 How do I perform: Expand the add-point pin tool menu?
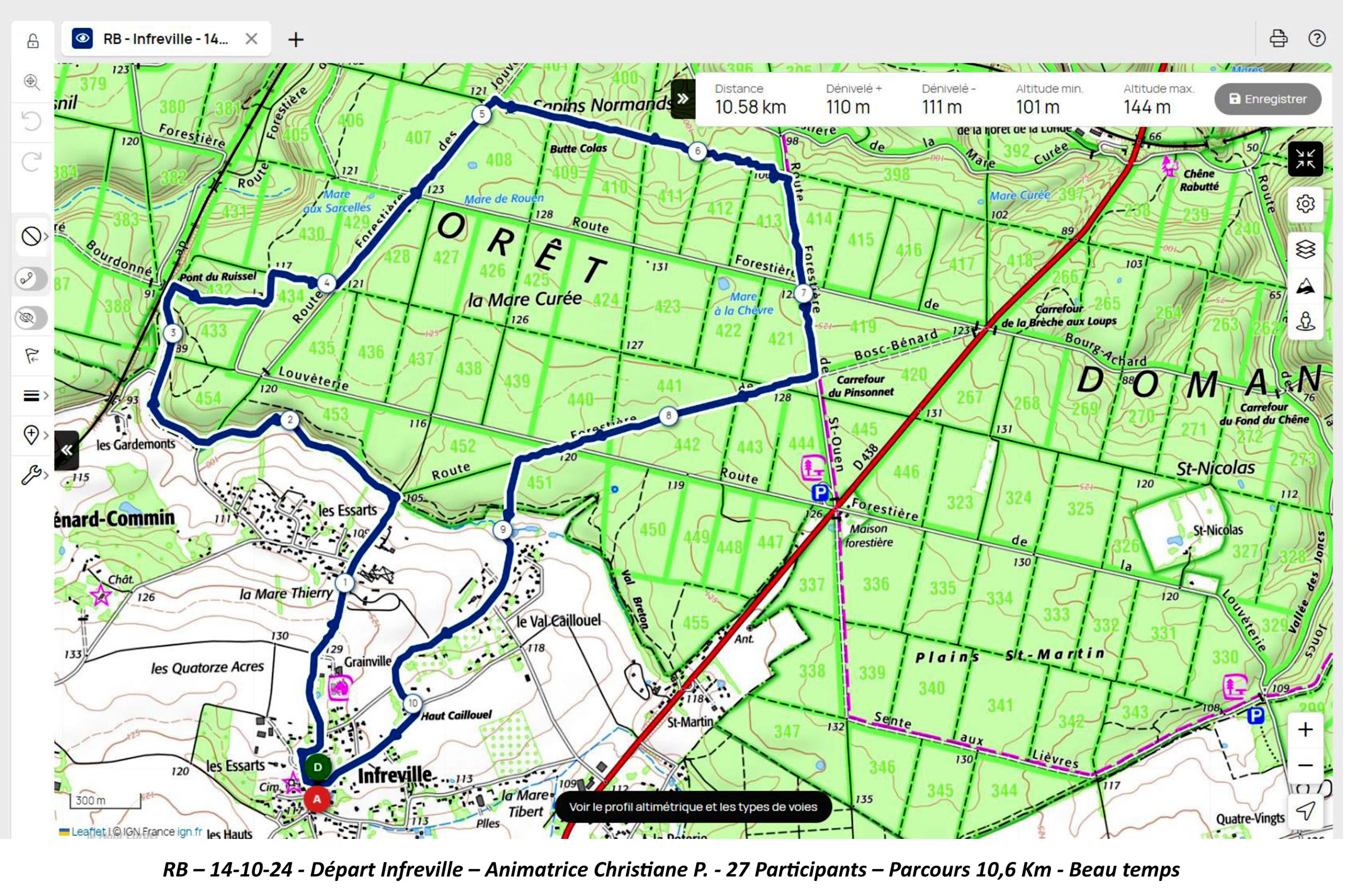34,434
